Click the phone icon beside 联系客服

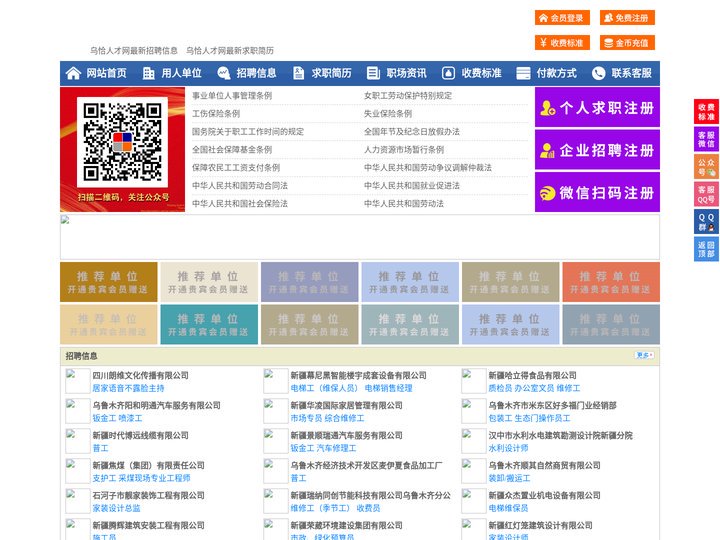tap(598, 73)
